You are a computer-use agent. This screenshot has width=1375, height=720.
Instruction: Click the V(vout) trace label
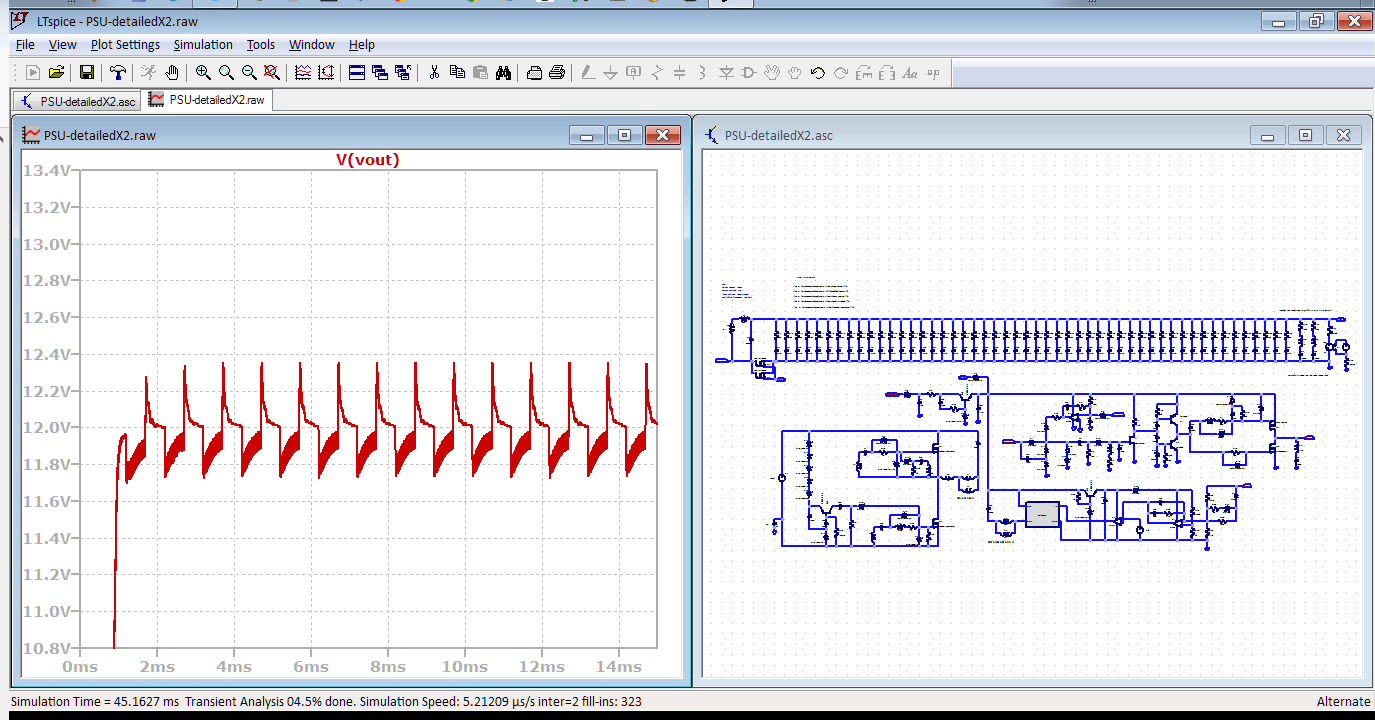click(x=367, y=159)
